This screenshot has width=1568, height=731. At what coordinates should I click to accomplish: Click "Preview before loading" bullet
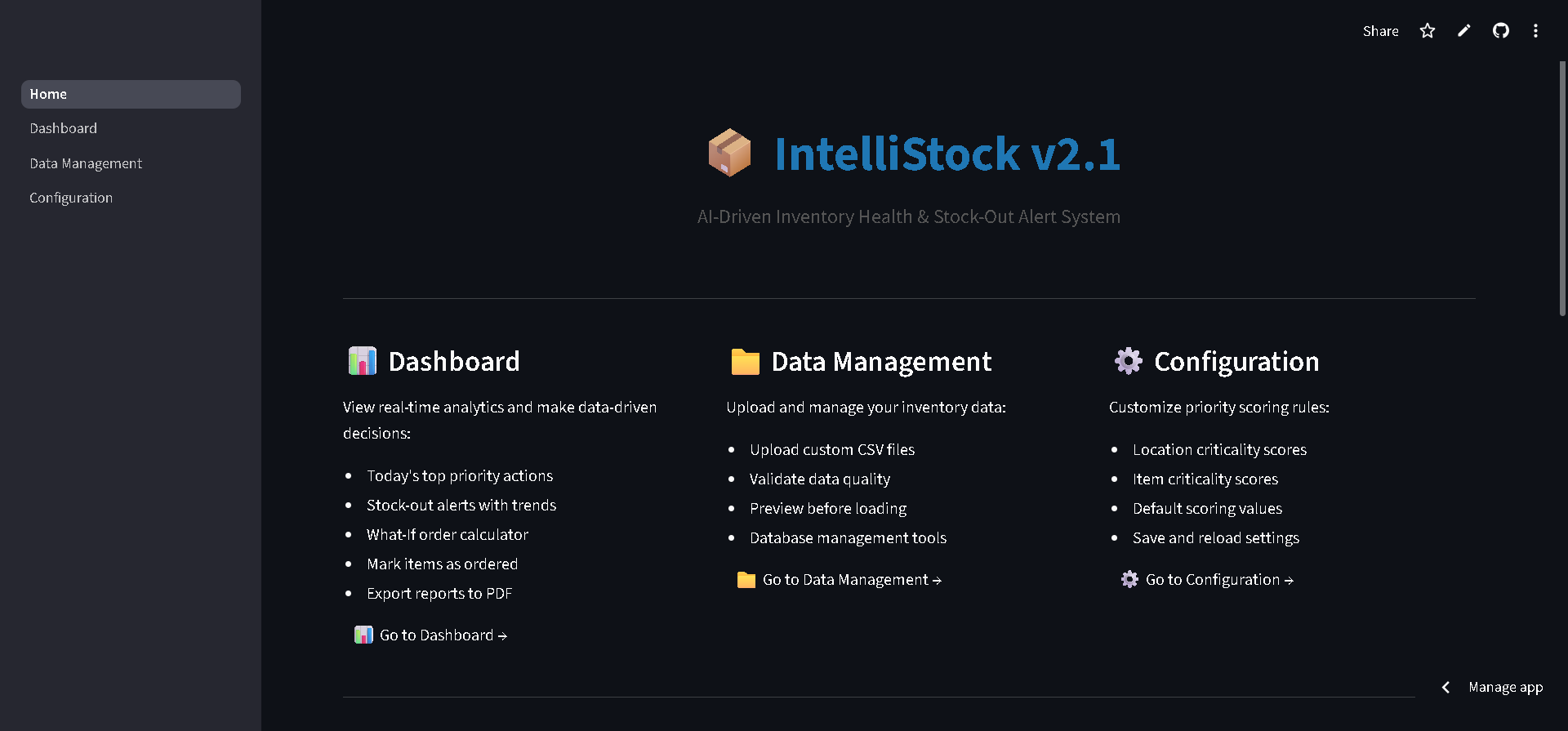(828, 509)
